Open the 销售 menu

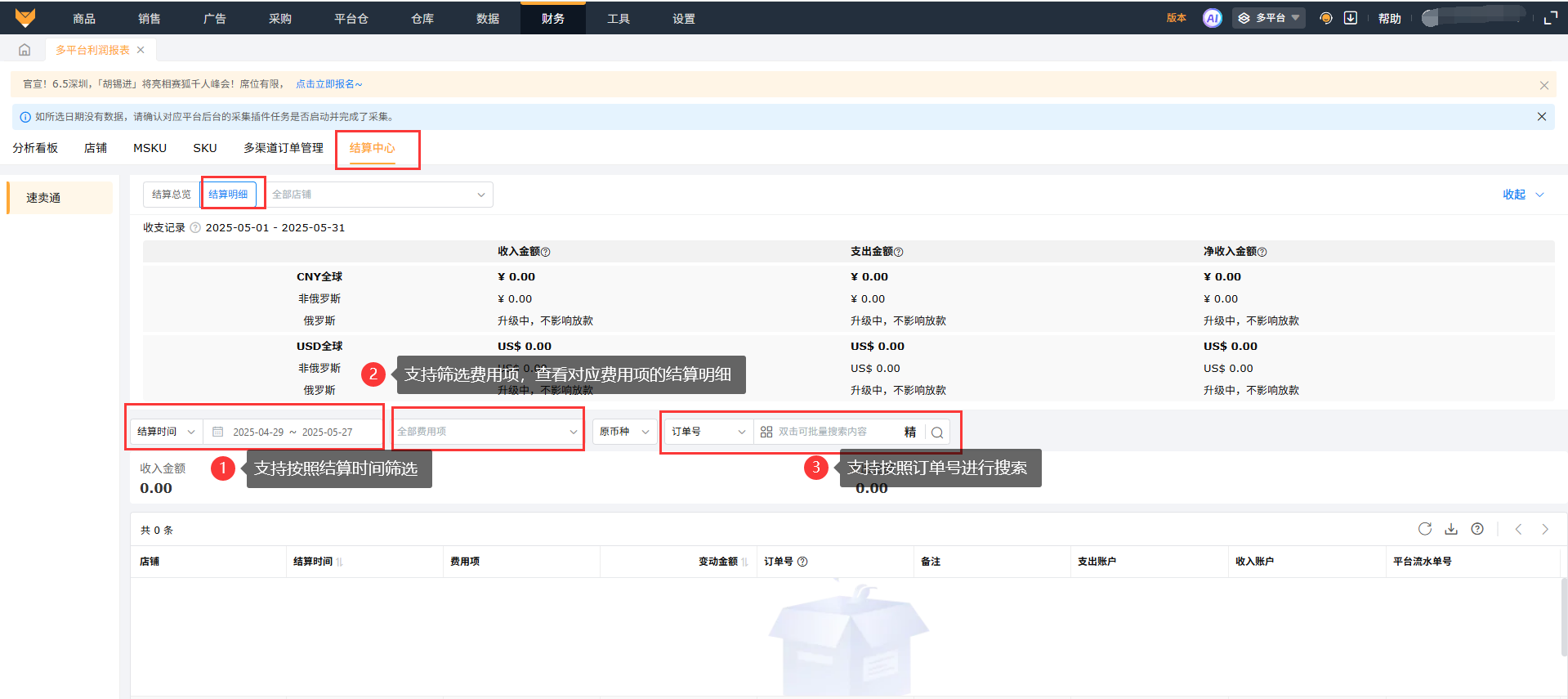click(x=150, y=18)
